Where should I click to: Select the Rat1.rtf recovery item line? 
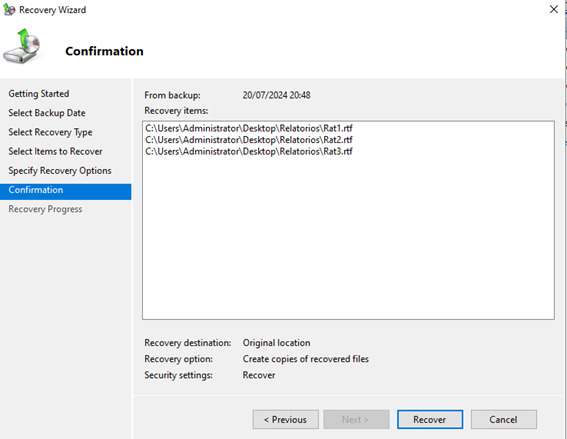tap(249, 128)
